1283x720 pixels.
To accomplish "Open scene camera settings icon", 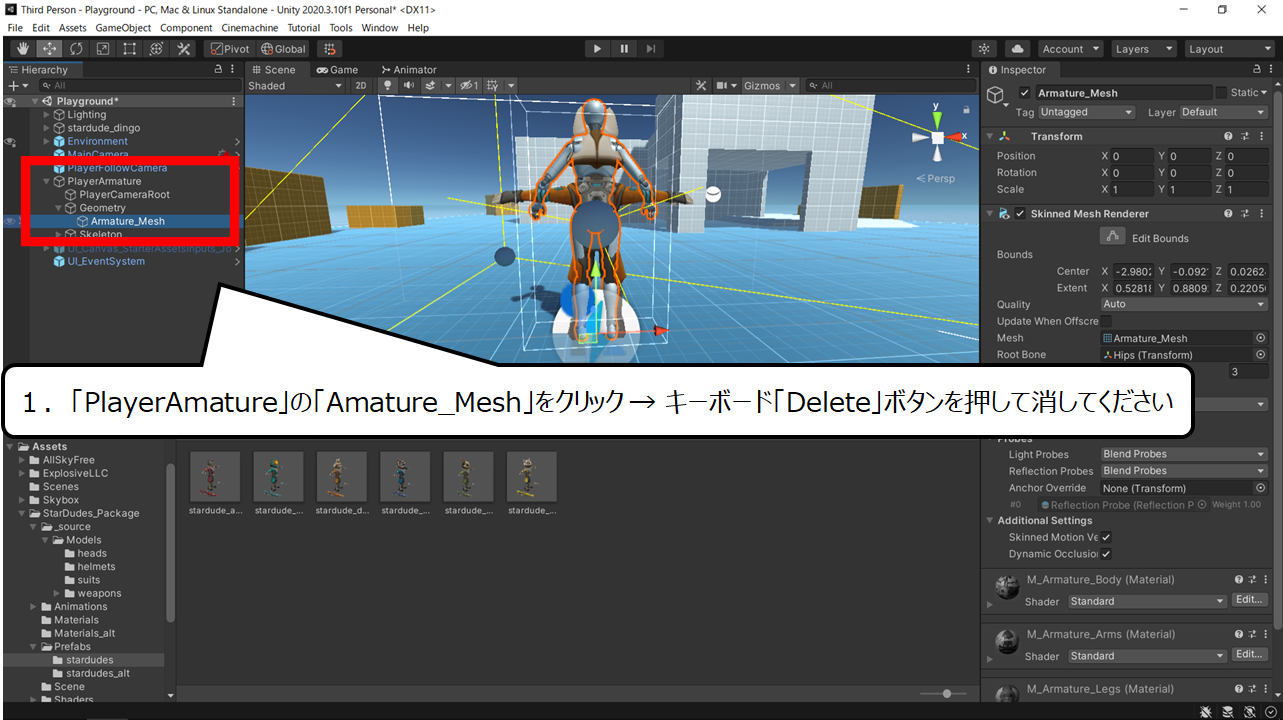I will click(722, 86).
